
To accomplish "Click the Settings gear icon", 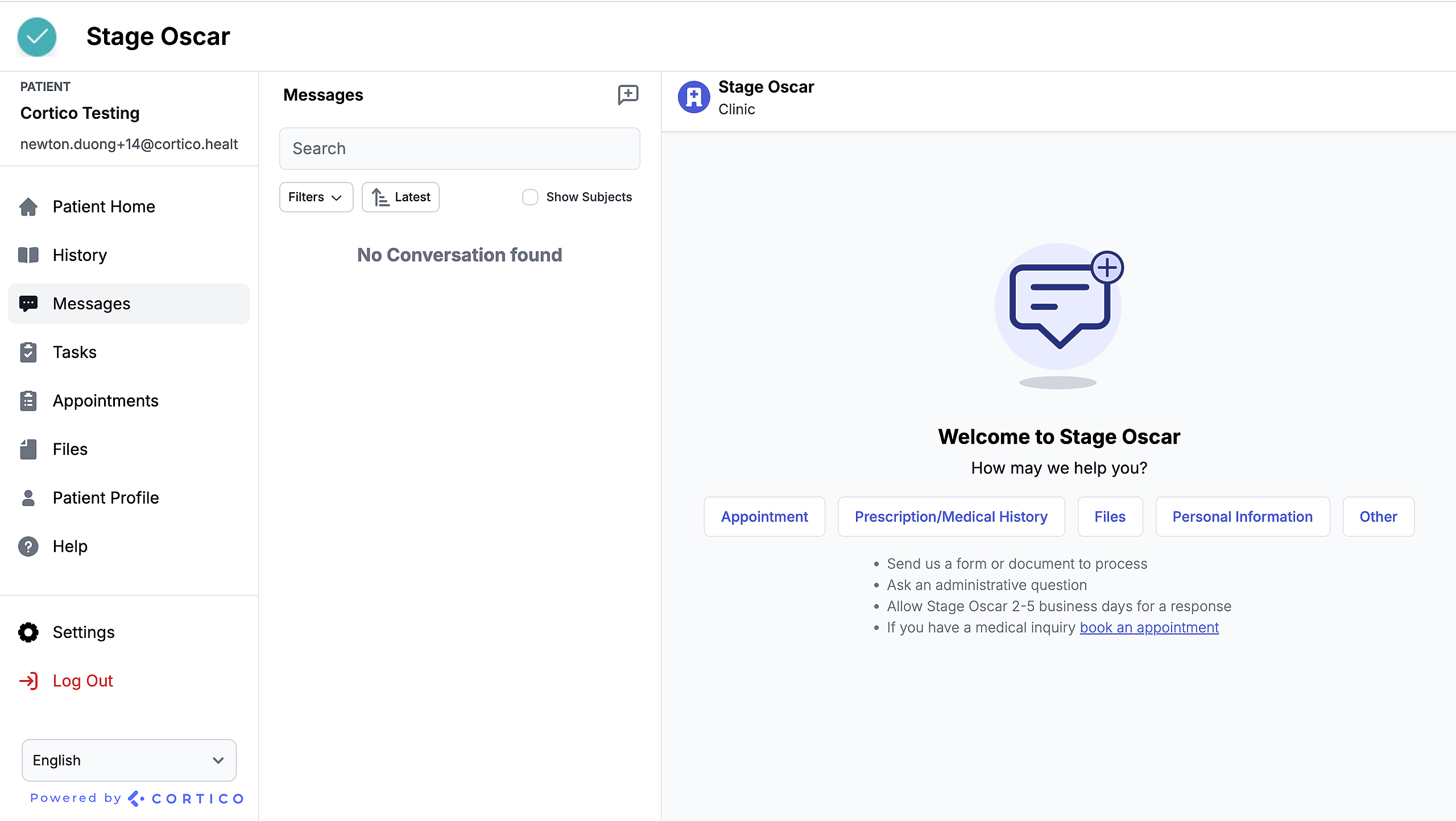I will pyautogui.click(x=28, y=632).
